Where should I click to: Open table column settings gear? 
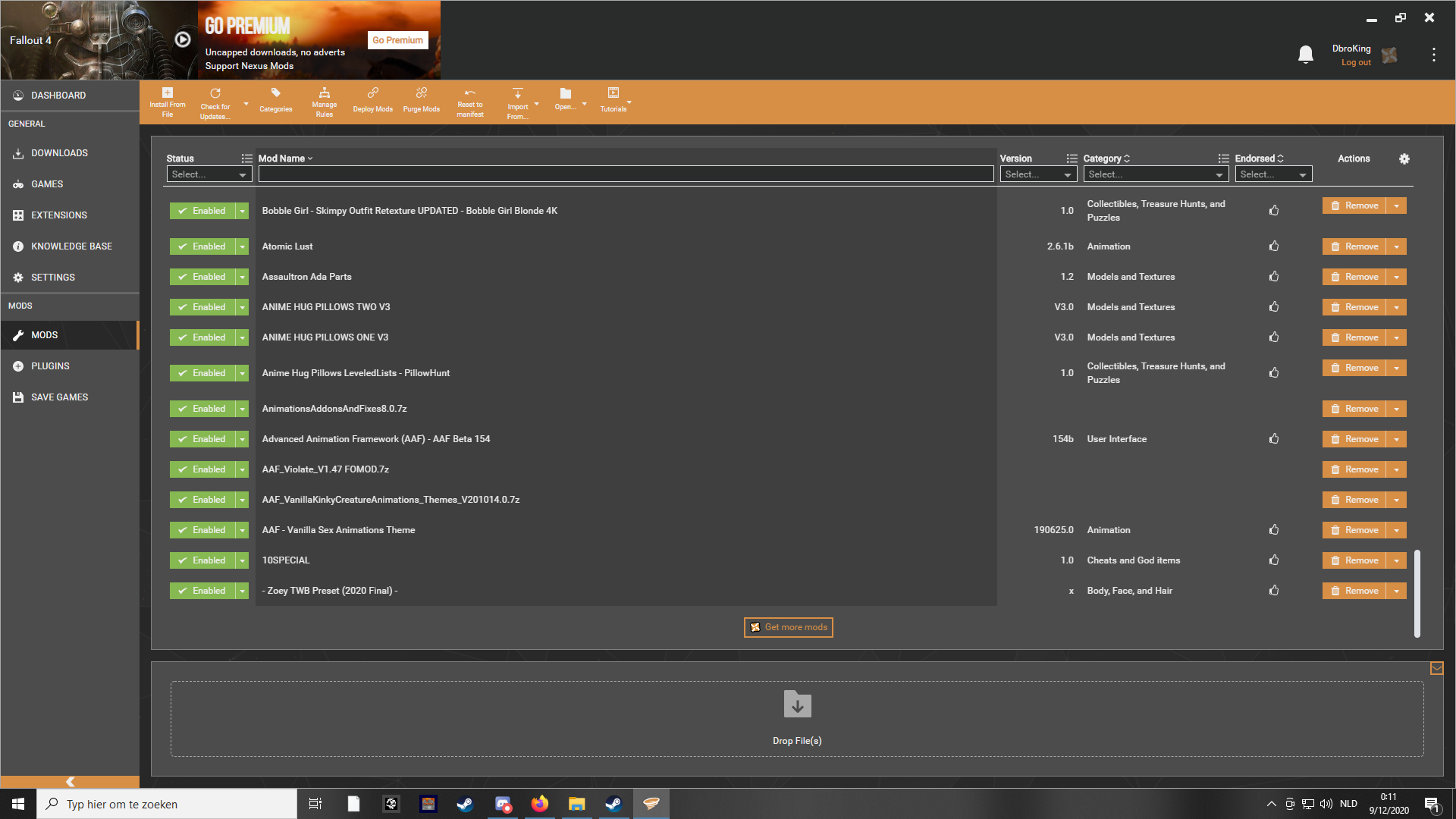click(x=1404, y=158)
